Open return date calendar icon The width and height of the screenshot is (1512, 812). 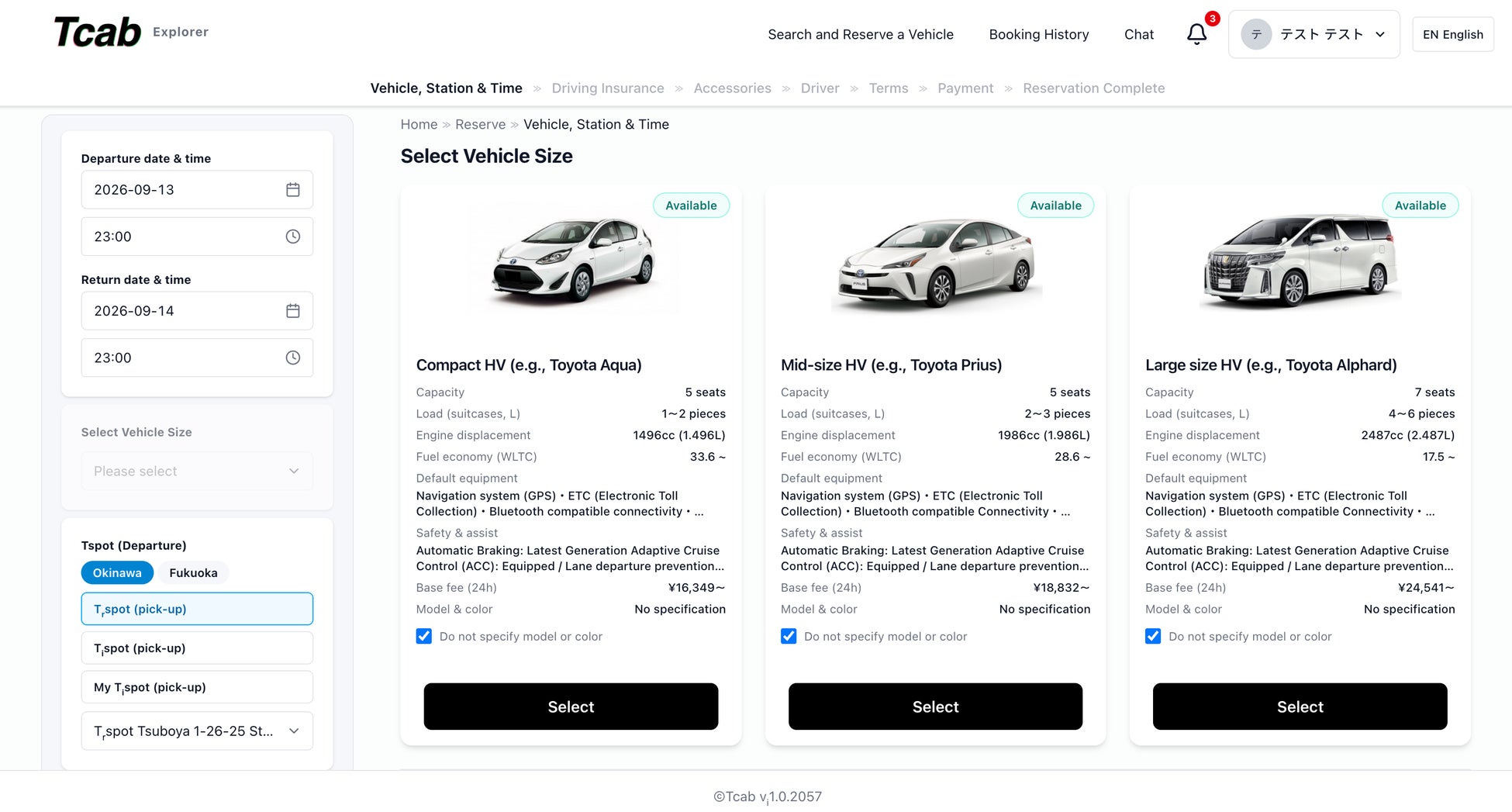click(x=292, y=311)
